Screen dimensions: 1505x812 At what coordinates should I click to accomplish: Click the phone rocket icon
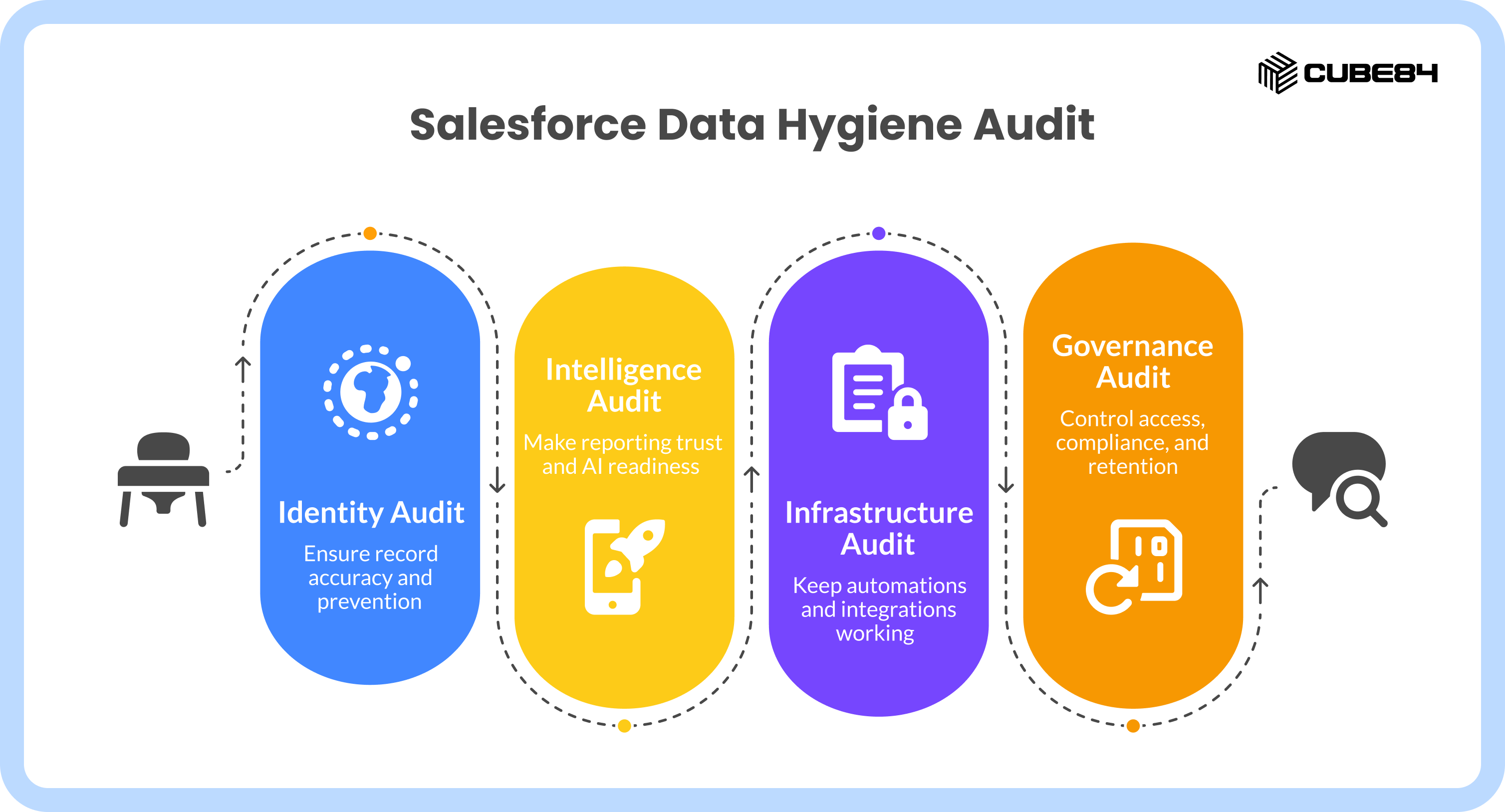click(x=625, y=567)
